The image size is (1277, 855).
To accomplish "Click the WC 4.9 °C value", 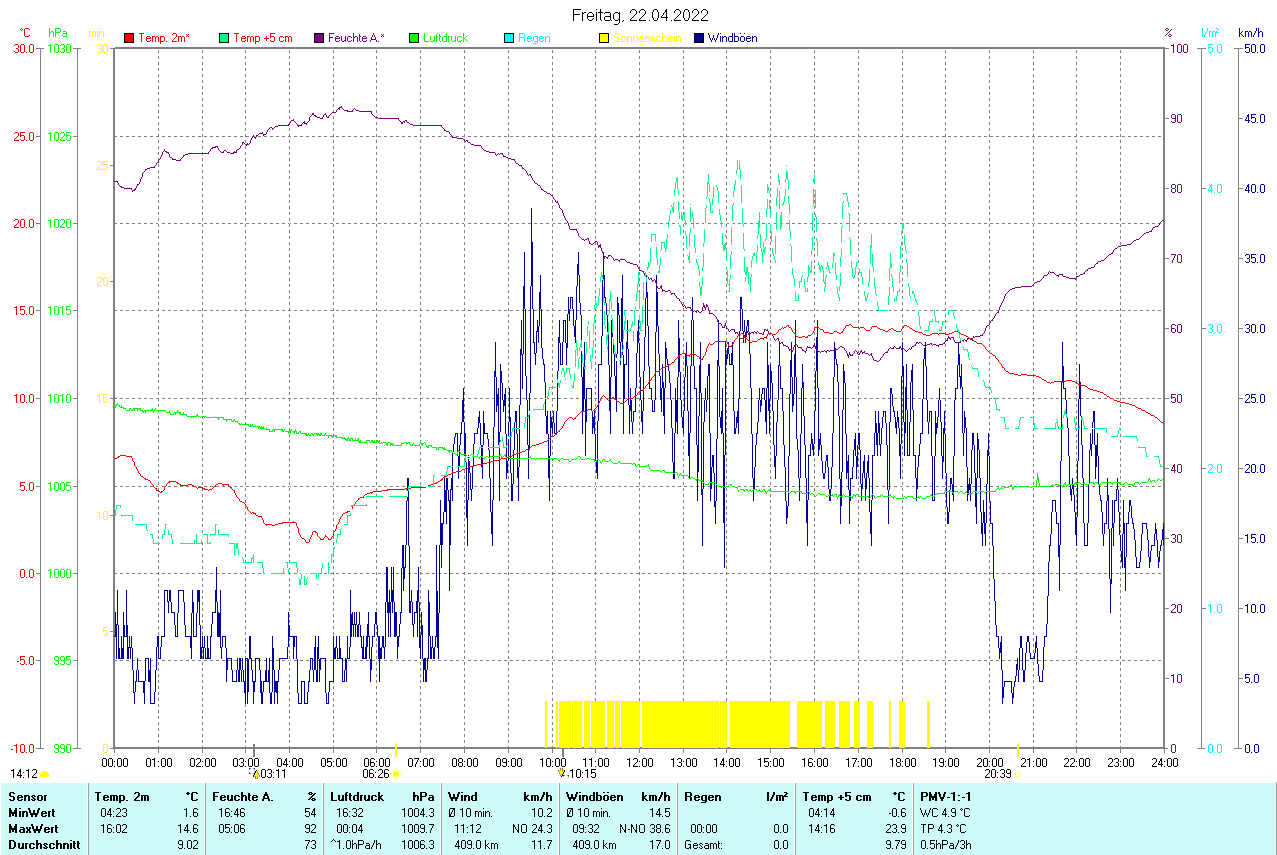I will 945,813.
